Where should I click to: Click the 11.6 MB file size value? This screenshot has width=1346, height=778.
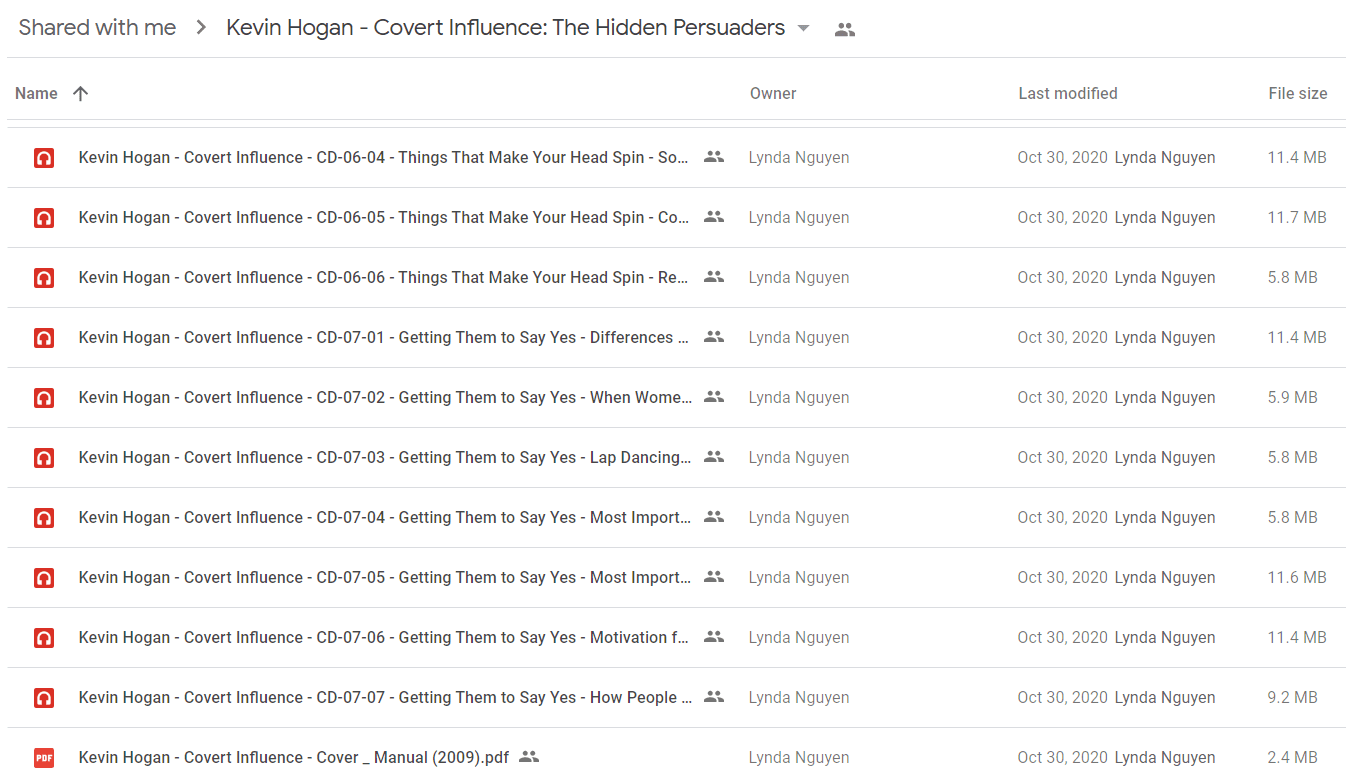click(x=1297, y=577)
